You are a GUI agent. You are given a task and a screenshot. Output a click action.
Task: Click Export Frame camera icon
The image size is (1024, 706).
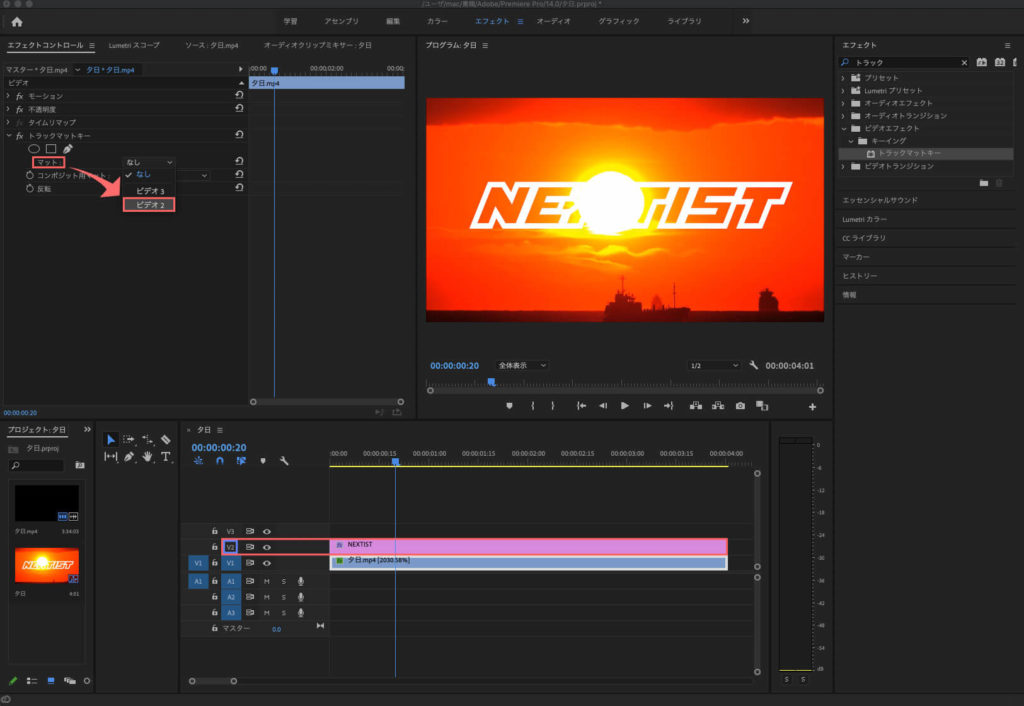pyautogui.click(x=740, y=406)
